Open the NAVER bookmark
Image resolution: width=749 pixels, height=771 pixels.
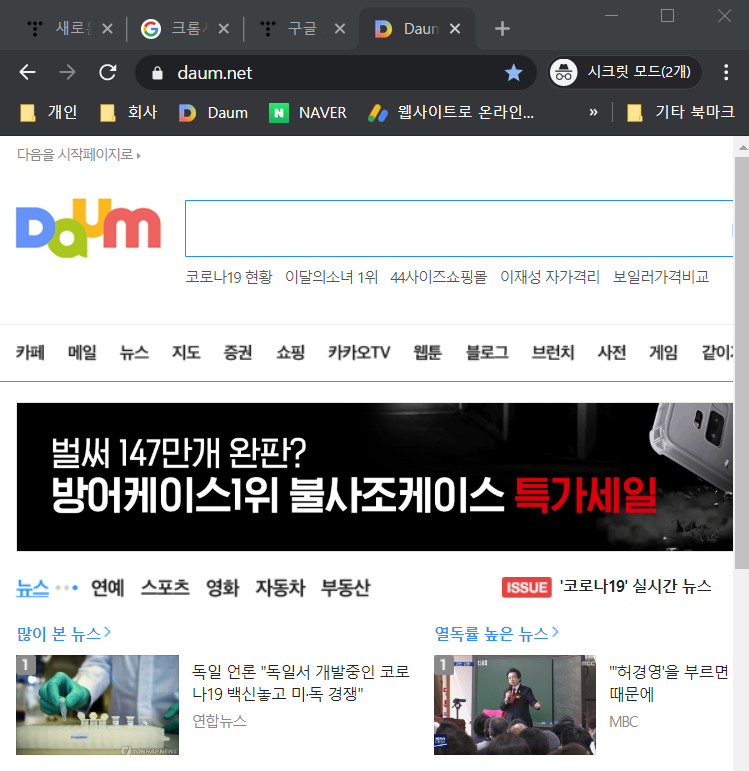[308, 113]
